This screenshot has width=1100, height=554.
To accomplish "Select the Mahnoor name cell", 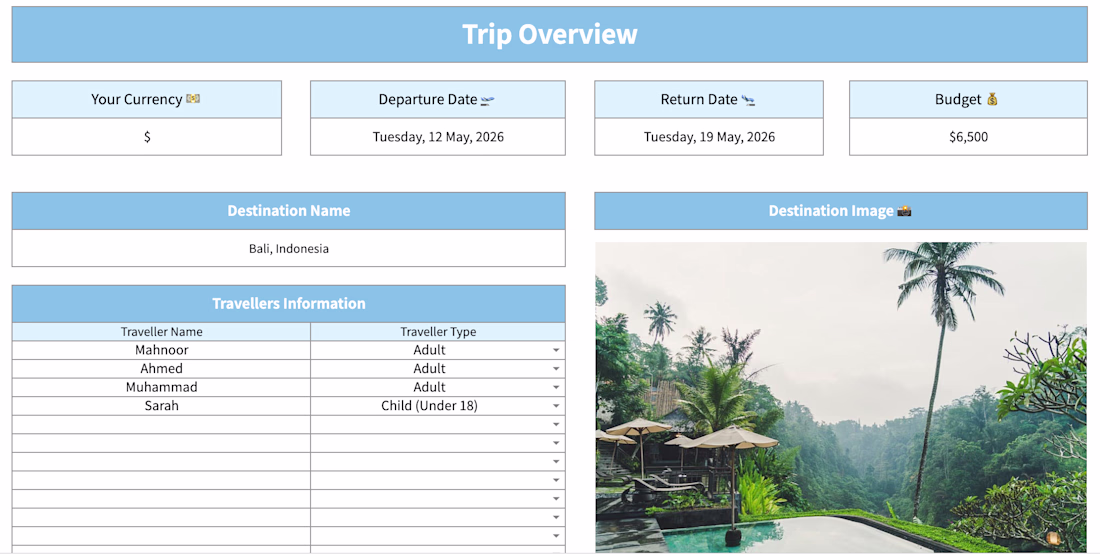I will pos(161,350).
